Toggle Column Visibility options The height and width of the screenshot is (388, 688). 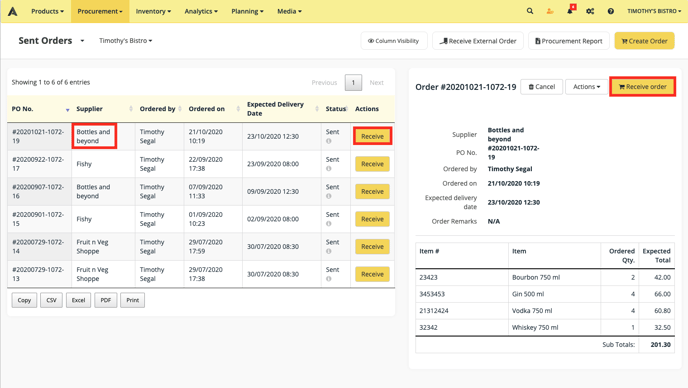(394, 41)
